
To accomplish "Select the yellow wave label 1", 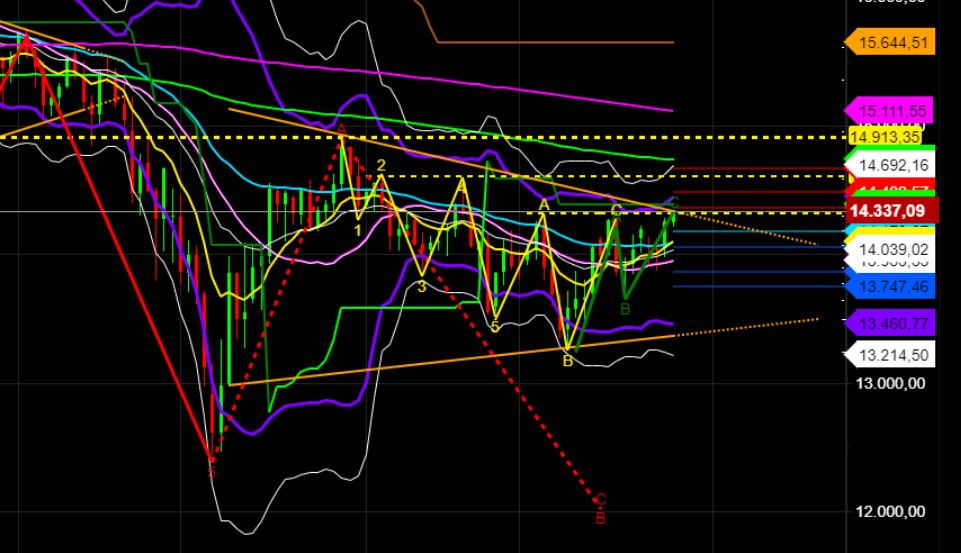I will pos(358,231).
